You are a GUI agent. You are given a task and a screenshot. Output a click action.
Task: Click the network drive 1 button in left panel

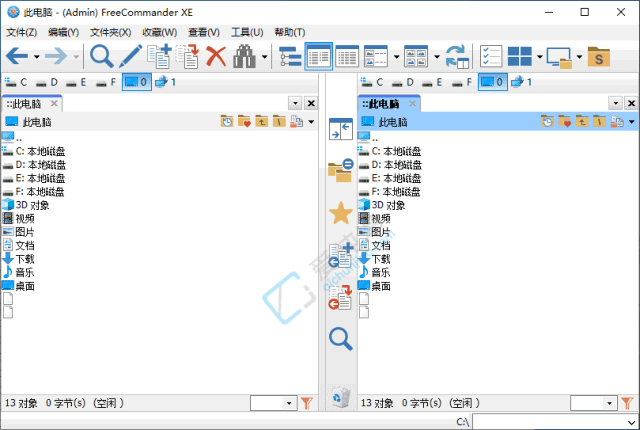point(166,82)
